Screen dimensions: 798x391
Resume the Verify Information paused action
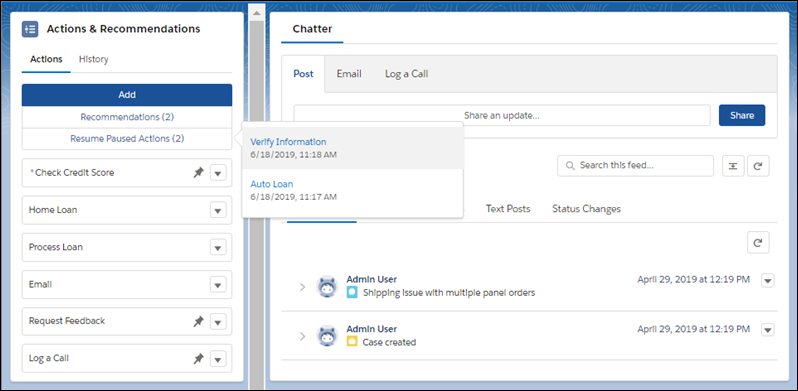click(288, 142)
